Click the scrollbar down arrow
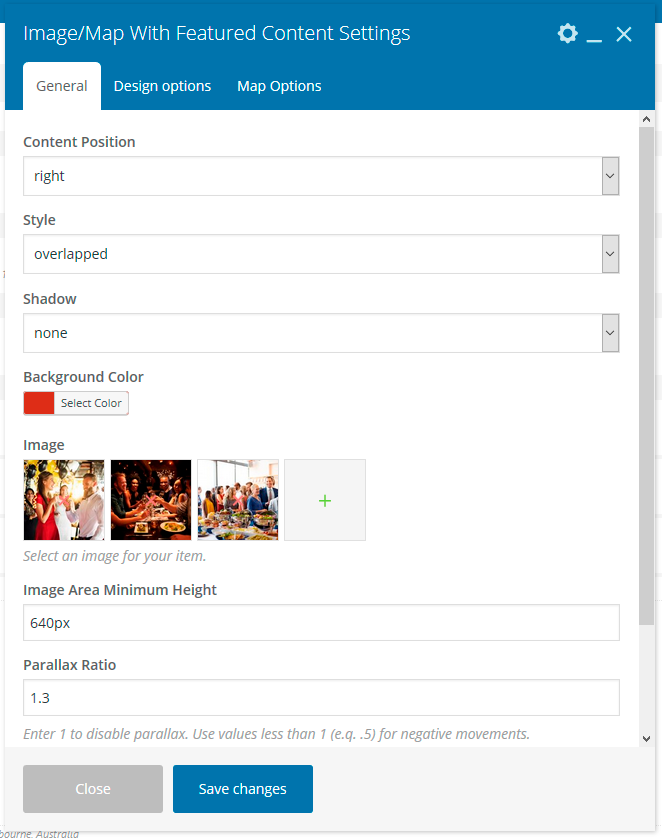The width and height of the screenshot is (662, 838). pyautogui.click(x=646, y=738)
